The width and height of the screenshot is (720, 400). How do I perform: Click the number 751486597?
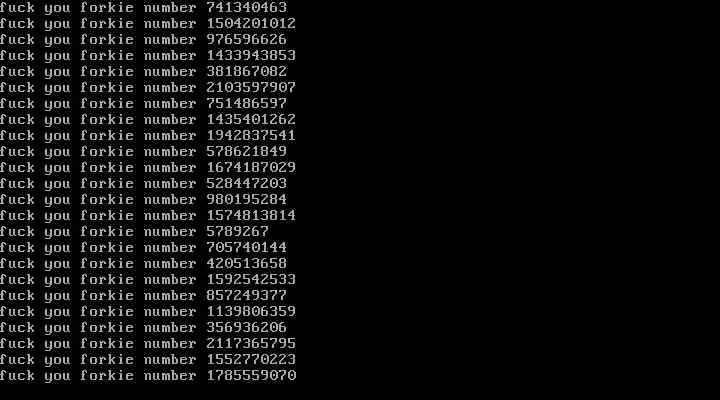247,103
